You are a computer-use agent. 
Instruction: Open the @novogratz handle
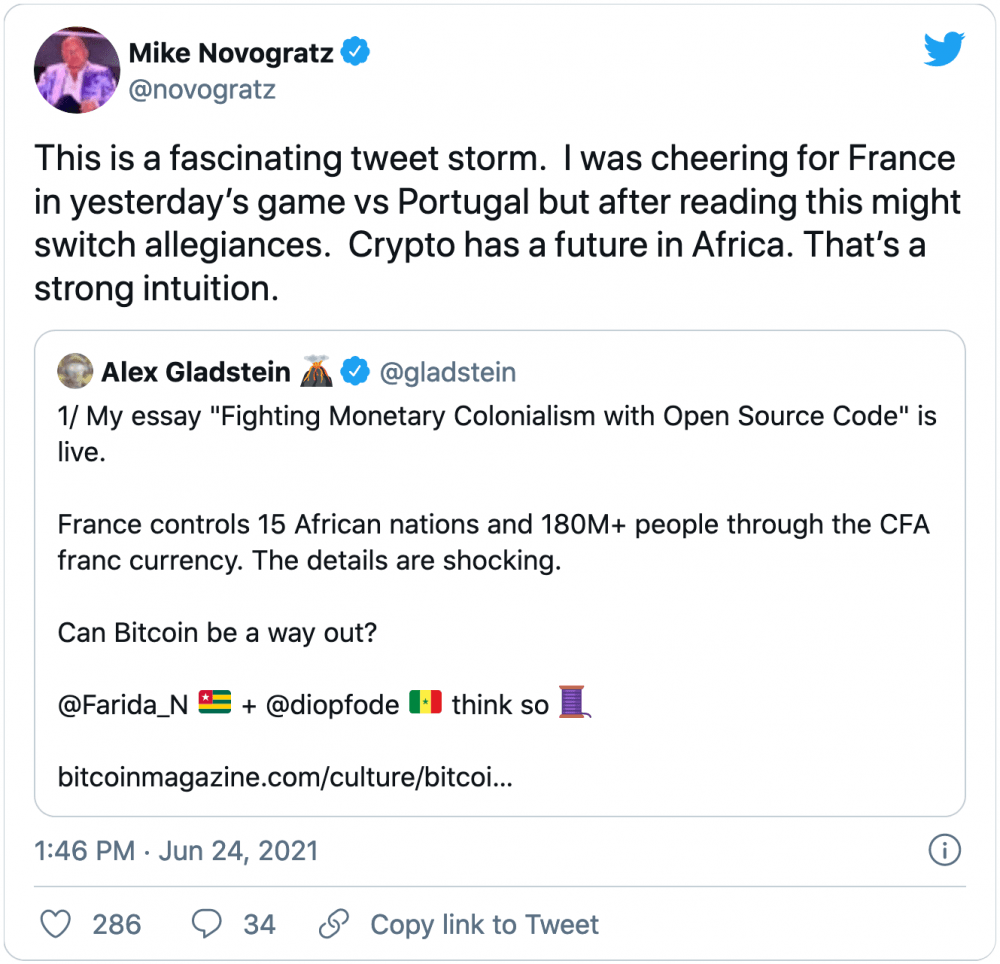(201, 90)
